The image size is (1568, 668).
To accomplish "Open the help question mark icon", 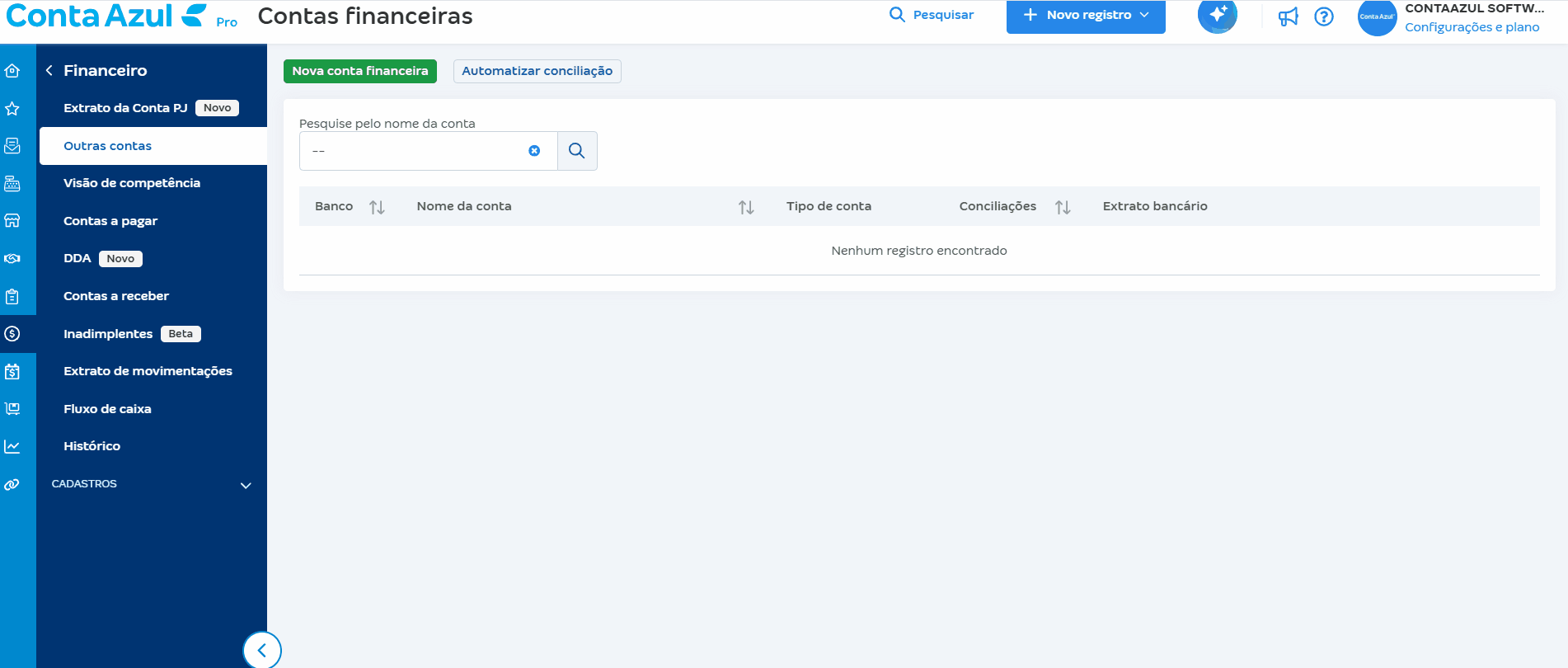I will (1324, 16).
